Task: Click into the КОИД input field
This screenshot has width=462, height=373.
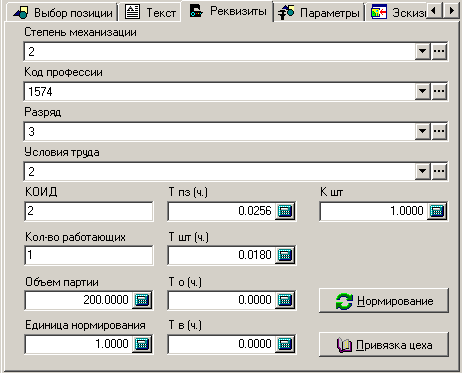Action: pyautogui.click(x=89, y=211)
